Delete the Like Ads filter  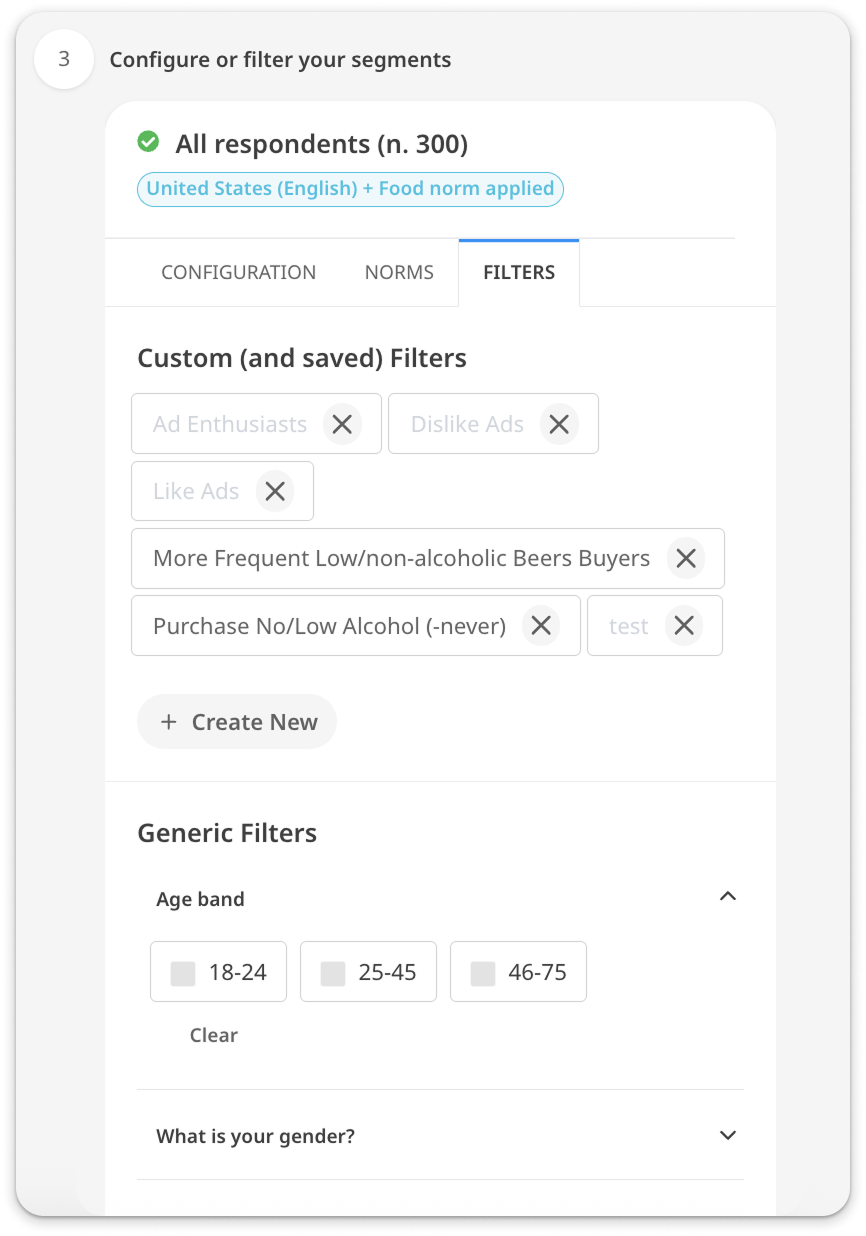coord(275,491)
